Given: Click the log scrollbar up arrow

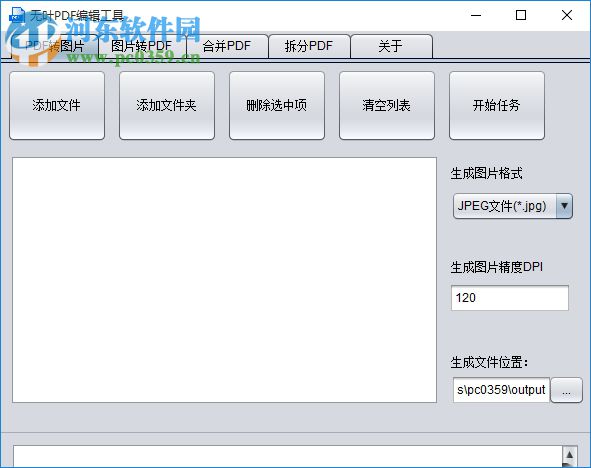Looking at the screenshot, I should click(569, 454).
